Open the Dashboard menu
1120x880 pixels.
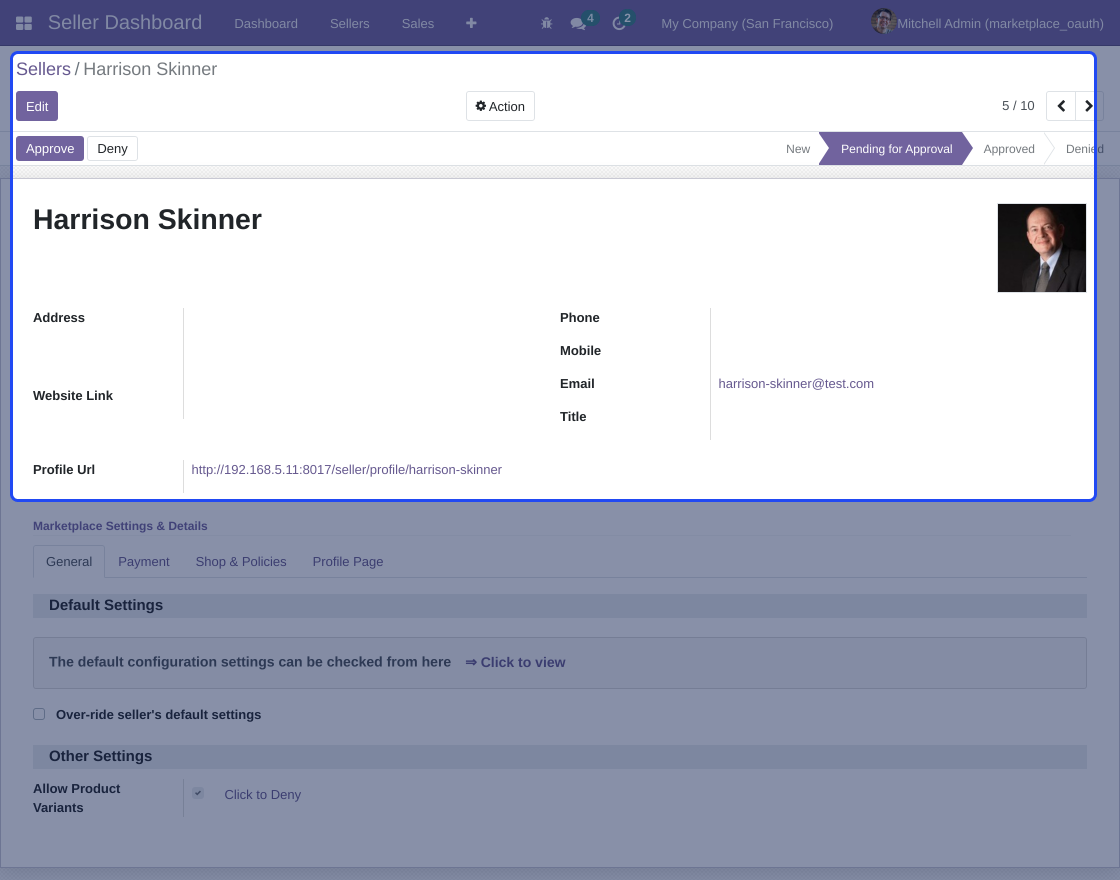[x=266, y=24]
